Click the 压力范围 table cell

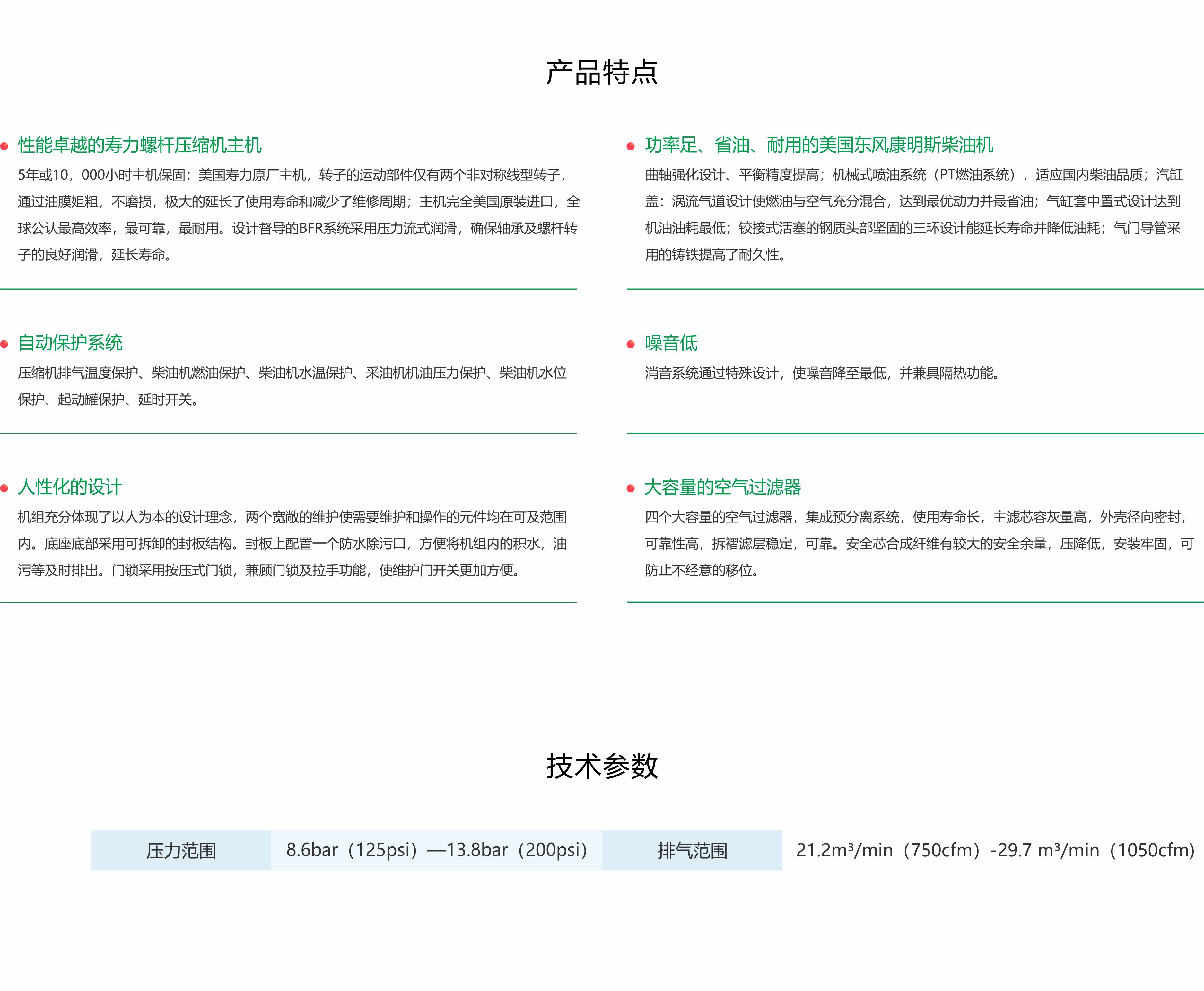(181, 851)
